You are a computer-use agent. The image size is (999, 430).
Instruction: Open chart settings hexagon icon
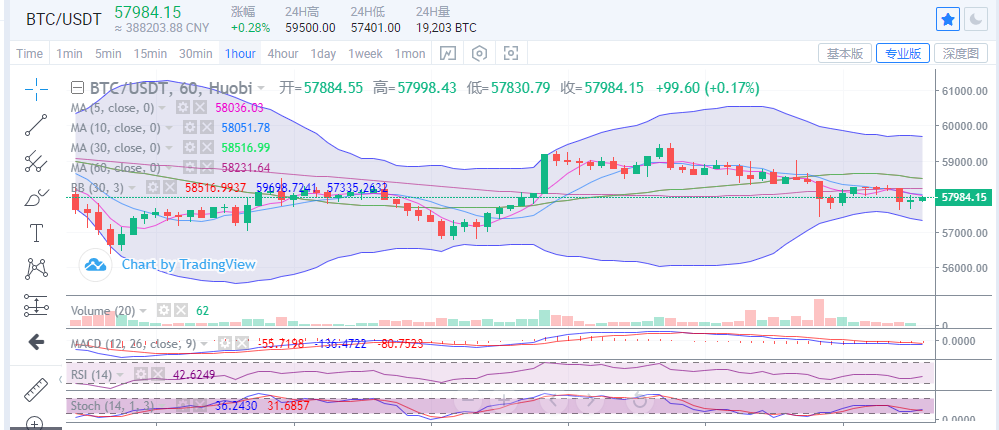(x=479, y=54)
